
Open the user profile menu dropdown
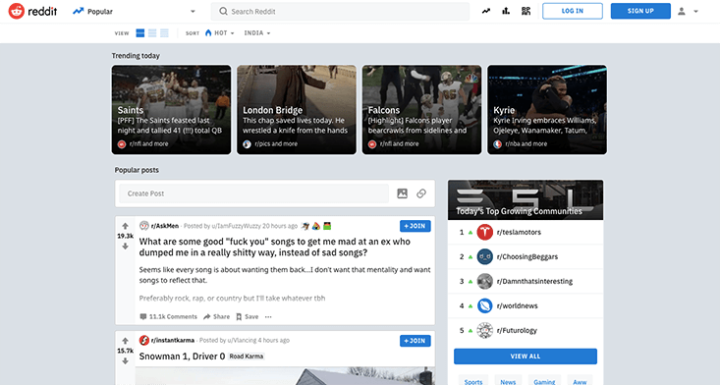point(688,11)
